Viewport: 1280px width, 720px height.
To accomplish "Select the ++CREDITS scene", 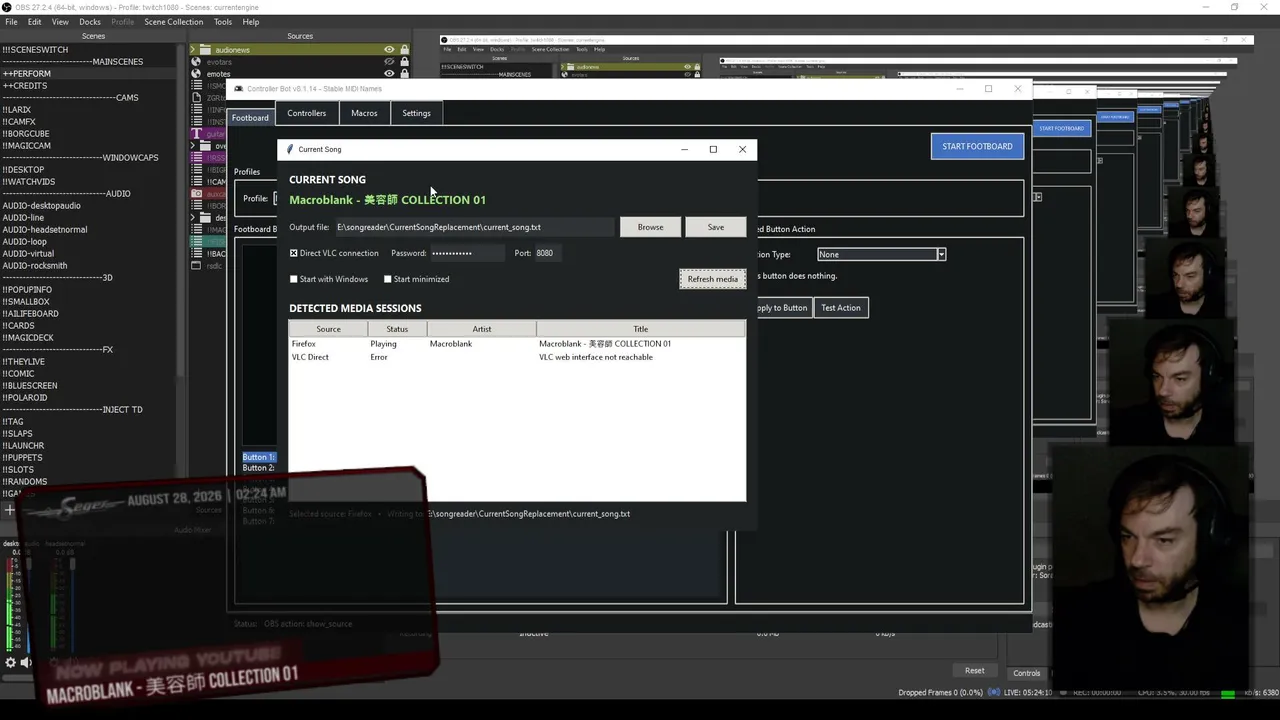I will 90,86.
